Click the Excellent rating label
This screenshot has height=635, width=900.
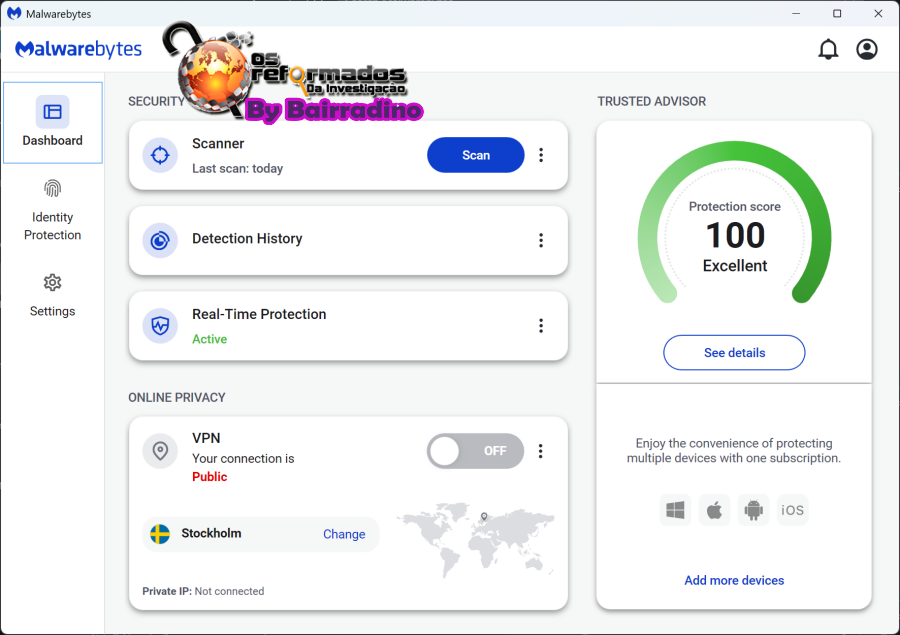point(735,266)
